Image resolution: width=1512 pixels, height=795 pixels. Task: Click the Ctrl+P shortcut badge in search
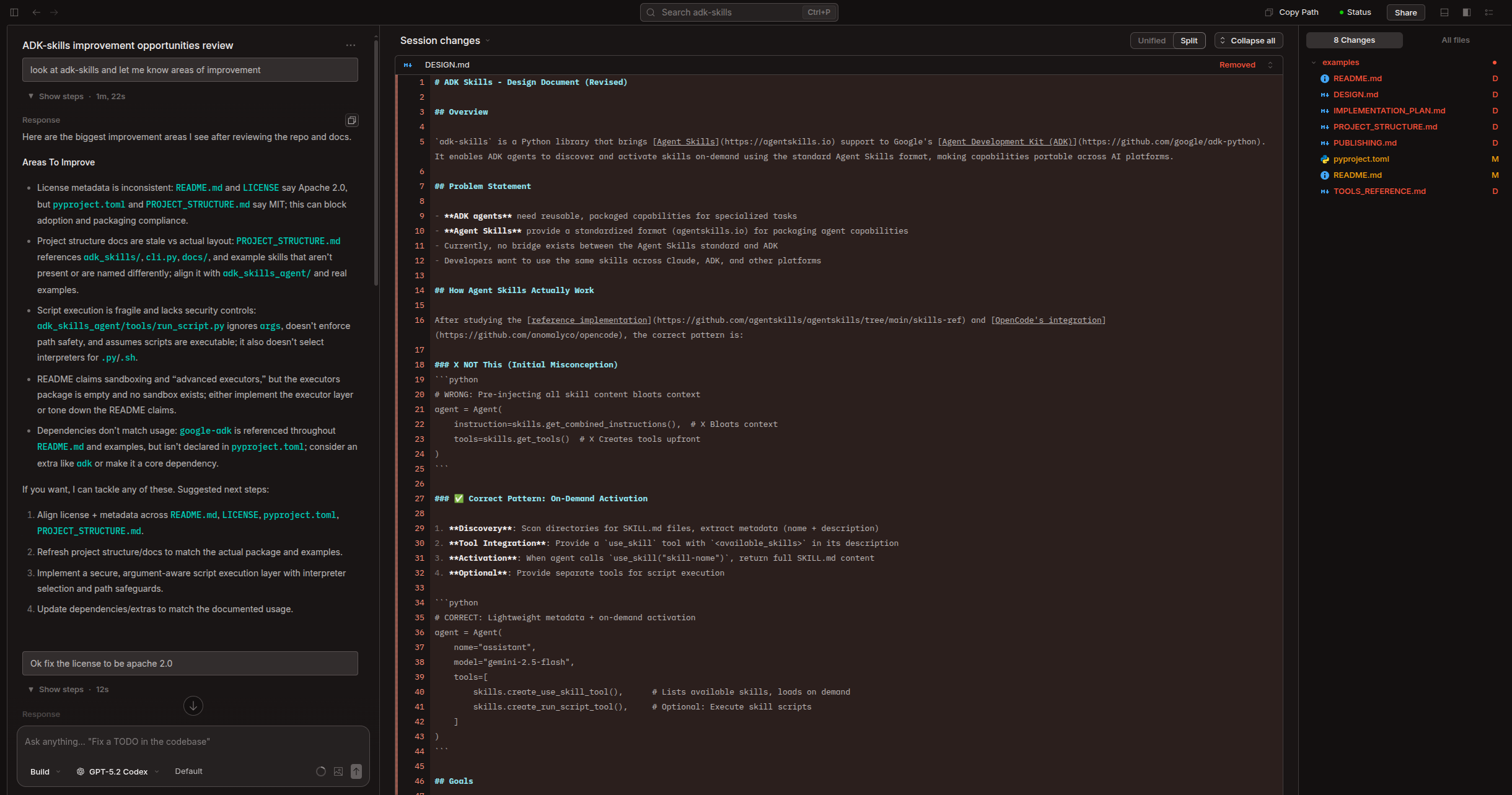click(819, 12)
